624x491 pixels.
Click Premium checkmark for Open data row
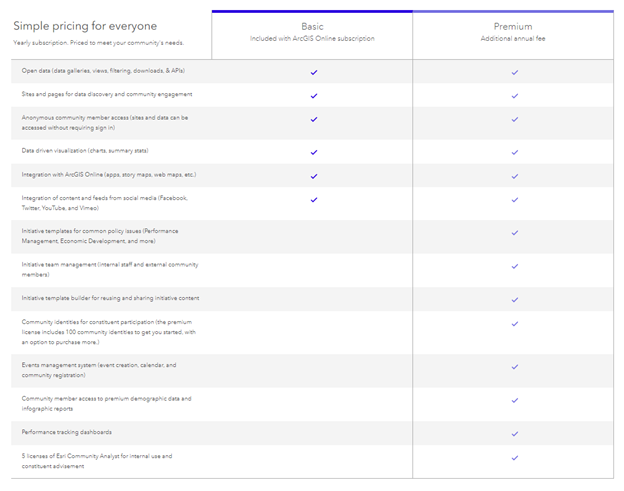pyautogui.click(x=515, y=72)
